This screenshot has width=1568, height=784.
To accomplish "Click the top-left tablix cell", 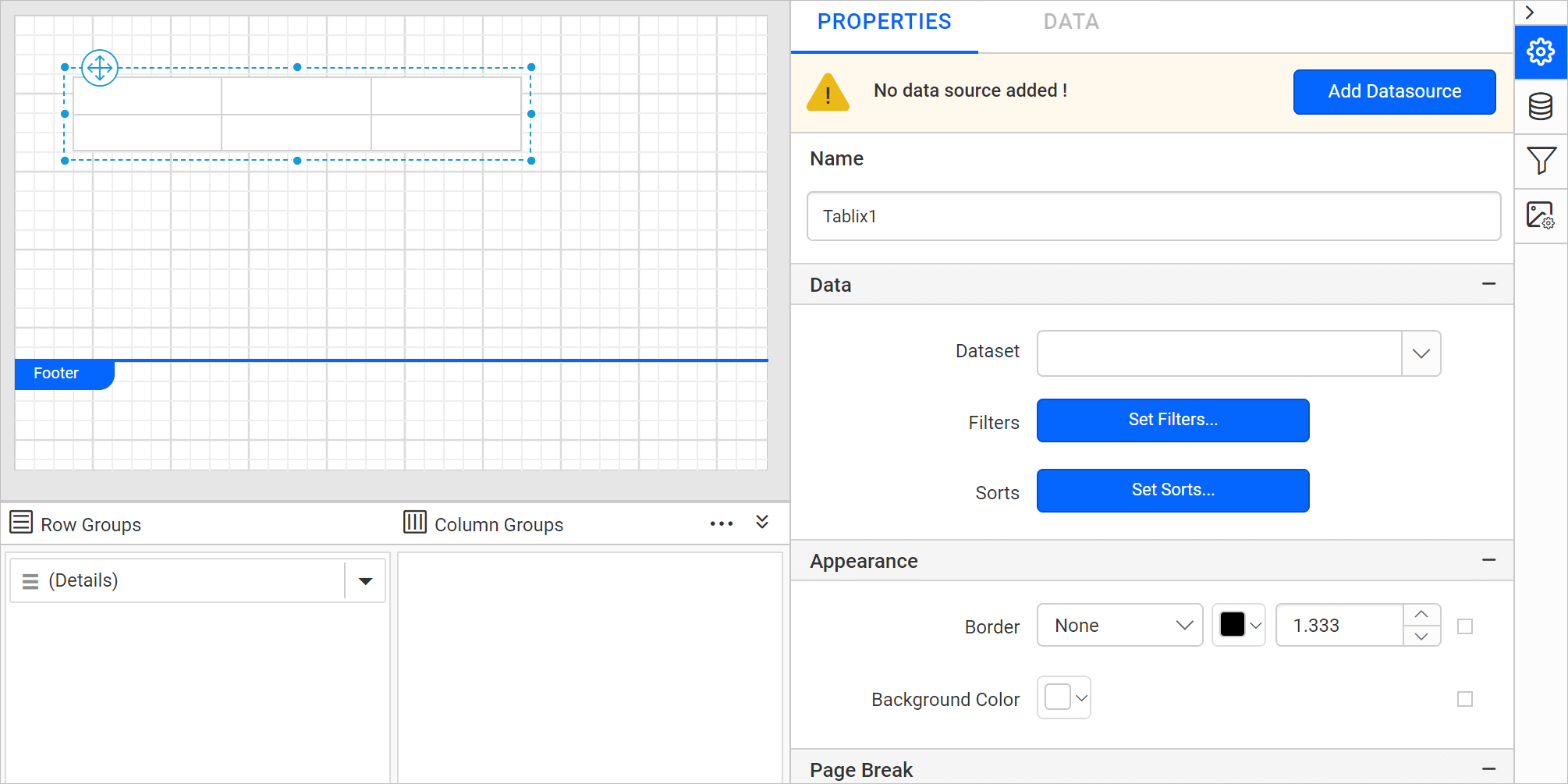I will coord(147,96).
